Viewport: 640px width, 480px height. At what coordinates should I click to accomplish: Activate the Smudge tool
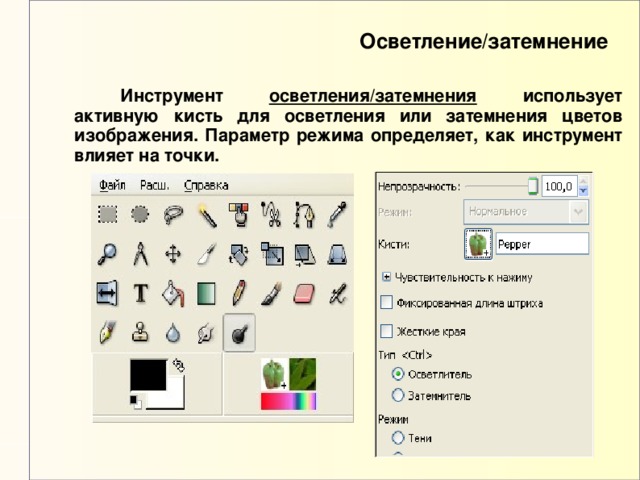206,333
